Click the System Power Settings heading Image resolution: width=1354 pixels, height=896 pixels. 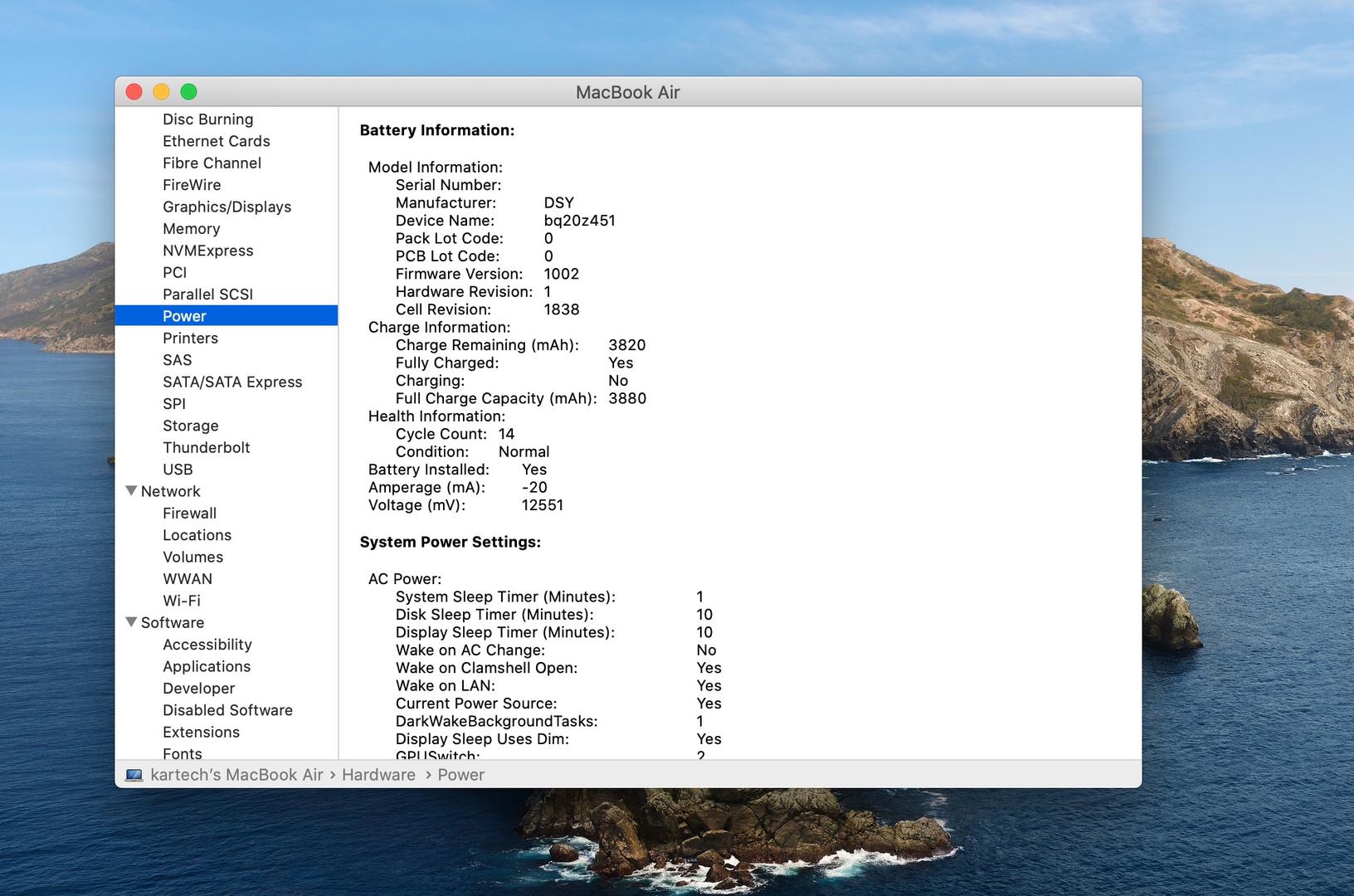point(450,542)
